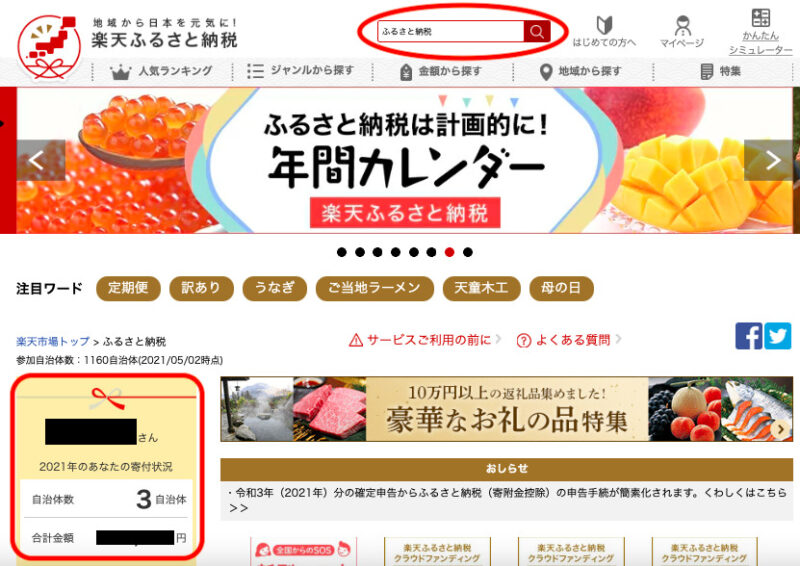Select 地域から探す location pin item
The width and height of the screenshot is (800, 566).
click(x=581, y=71)
